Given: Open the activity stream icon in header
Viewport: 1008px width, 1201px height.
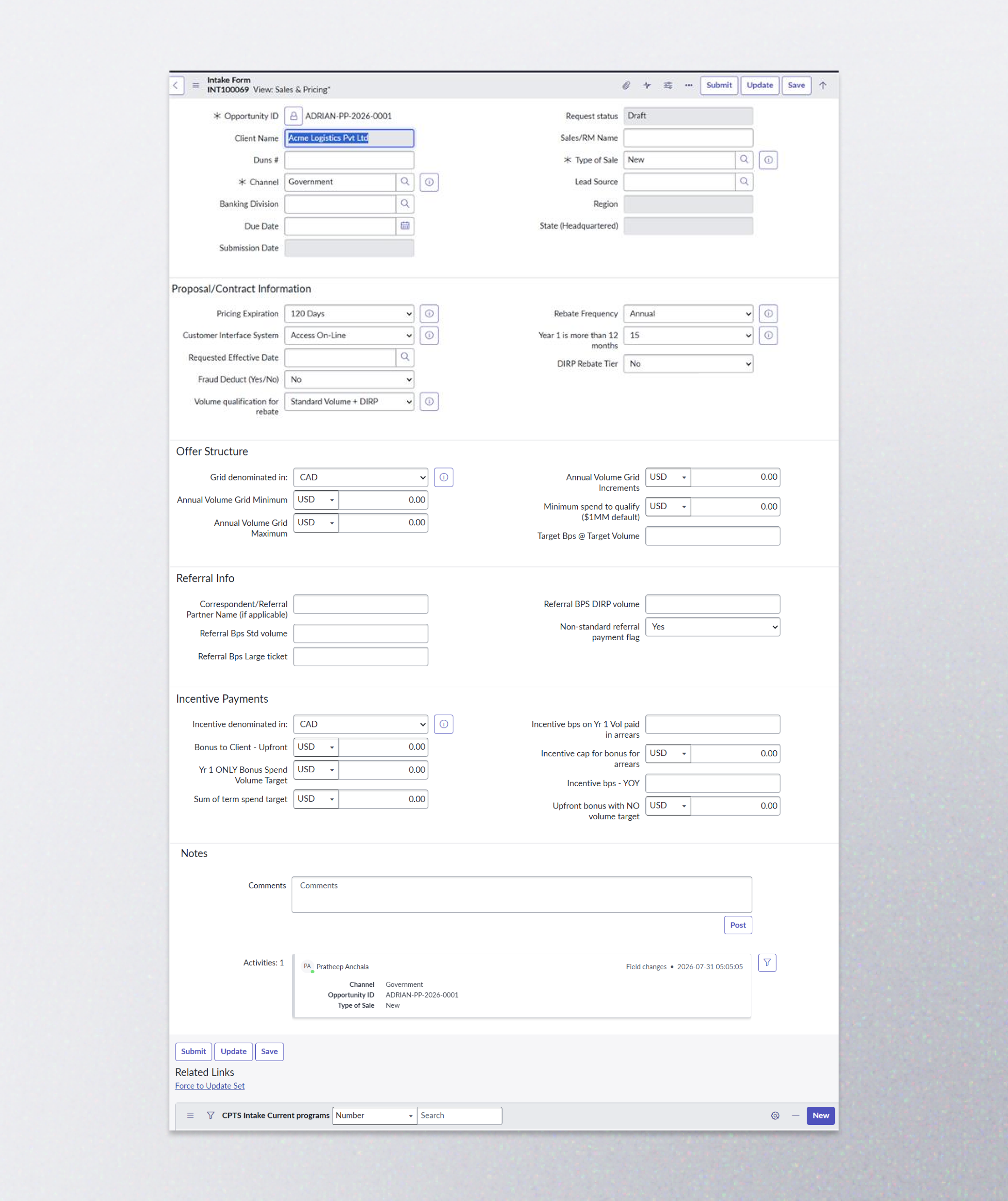Looking at the screenshot, I should coord(647,85).
